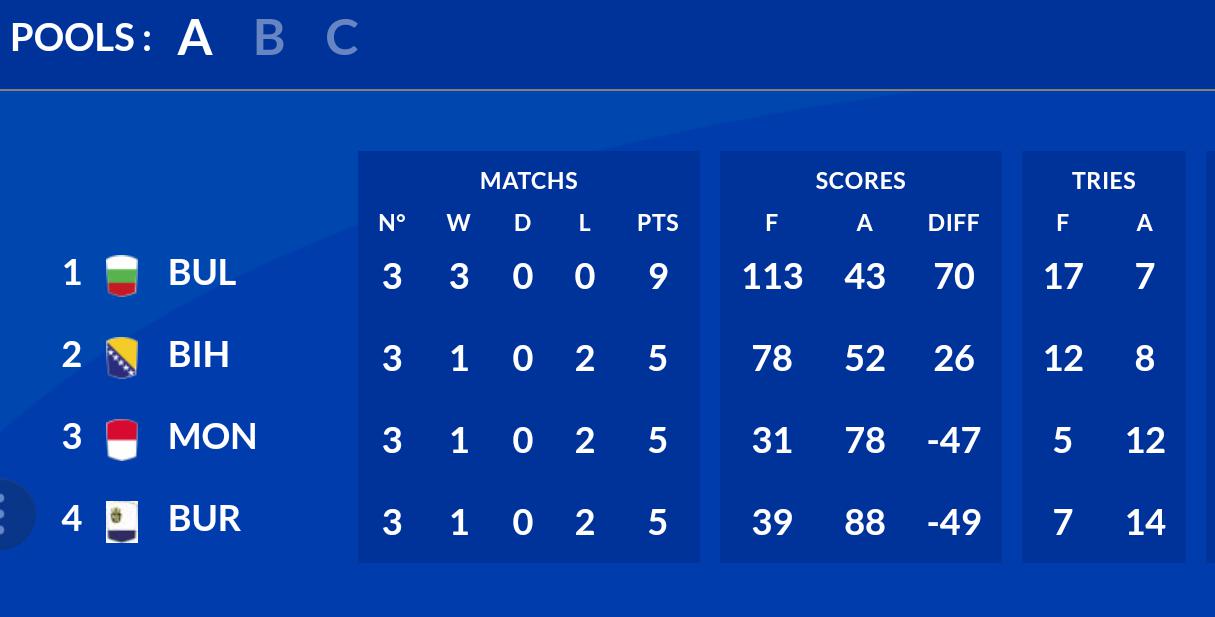Open the BIH team name
The image size is (1215, 617).
pyautogui.click(x=199, y=354)
